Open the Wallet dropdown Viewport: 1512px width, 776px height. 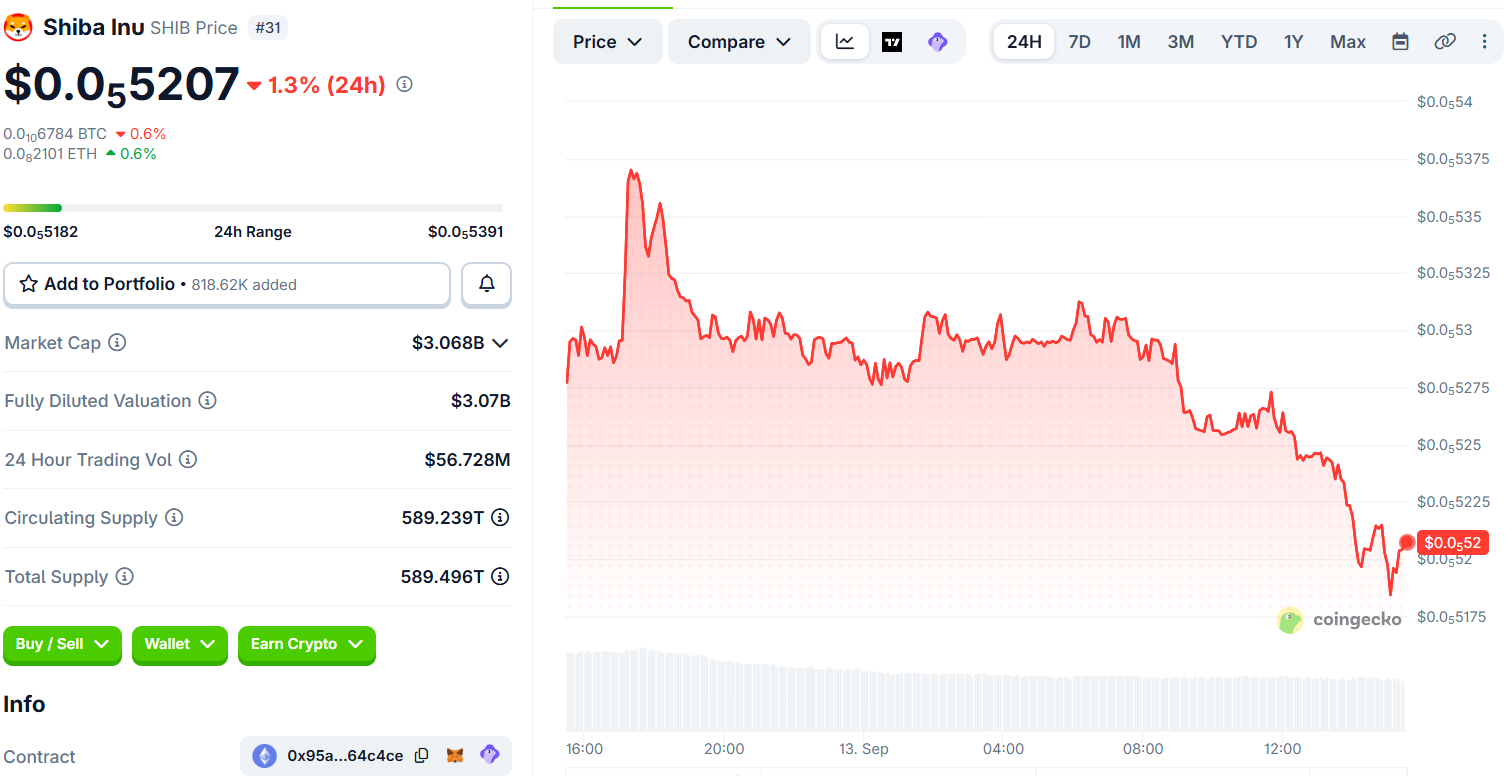pyautogui.click(x=180, y=645)
